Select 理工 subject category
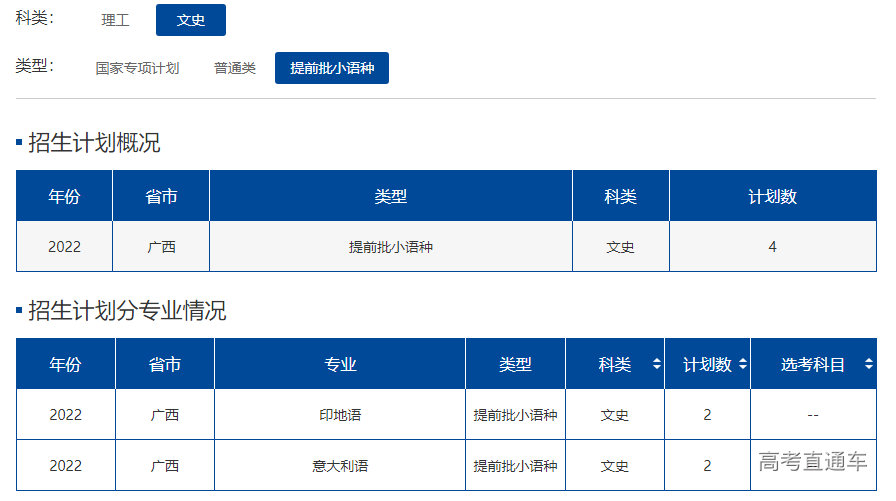 [x=116, y=20]
